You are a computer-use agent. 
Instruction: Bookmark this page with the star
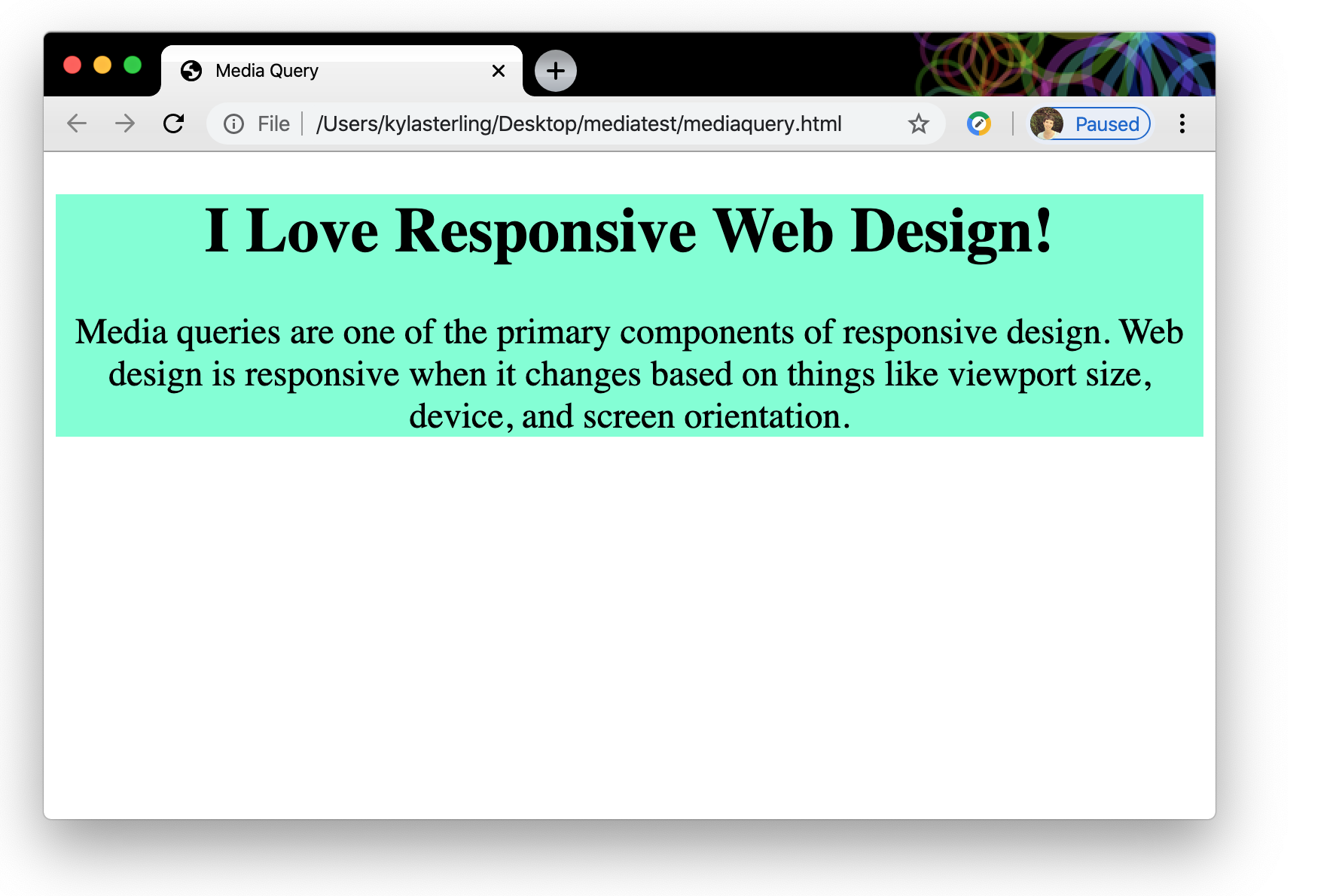[919, 123]
